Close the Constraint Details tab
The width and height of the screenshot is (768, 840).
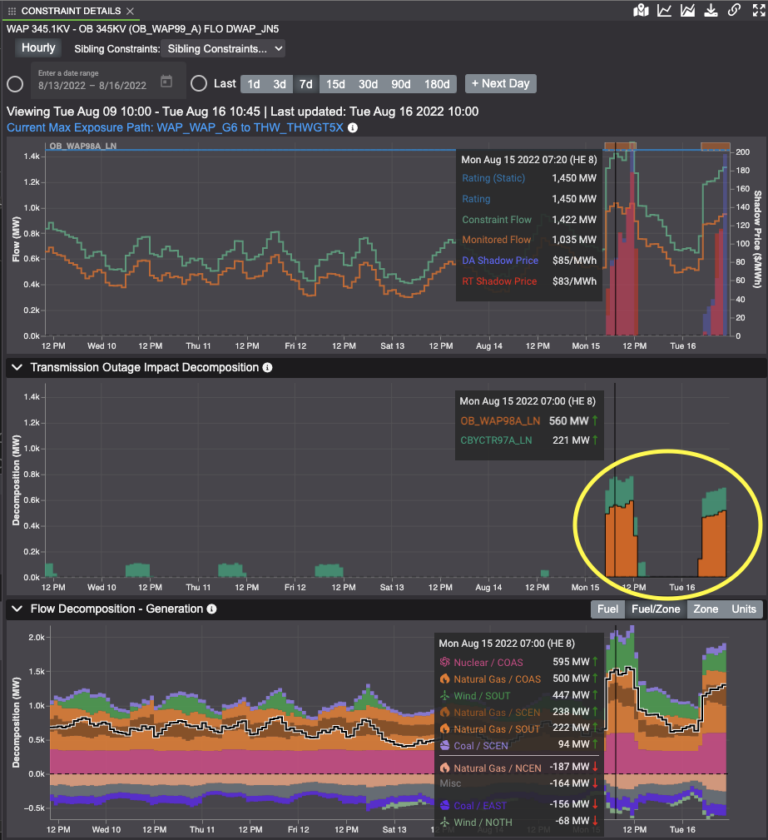click(x=130, y=10)
